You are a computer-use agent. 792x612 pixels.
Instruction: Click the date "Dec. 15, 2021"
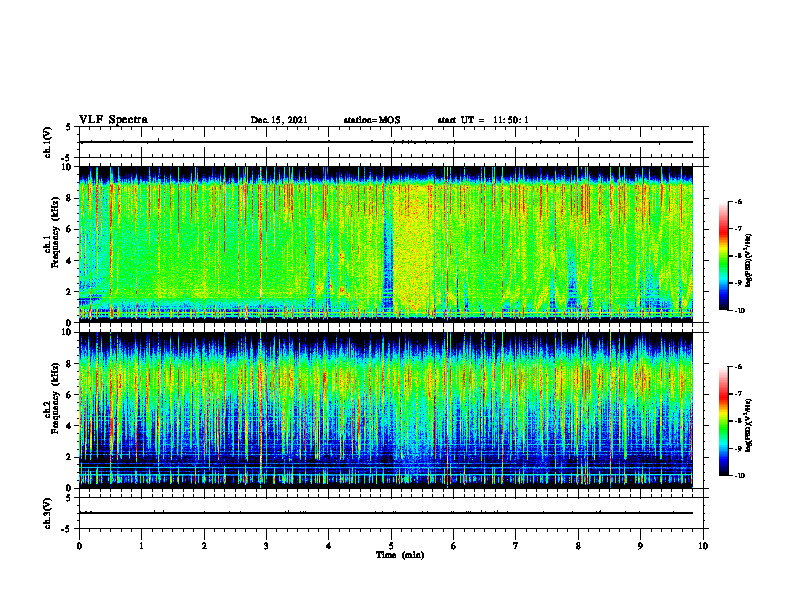tap(279, 120)
